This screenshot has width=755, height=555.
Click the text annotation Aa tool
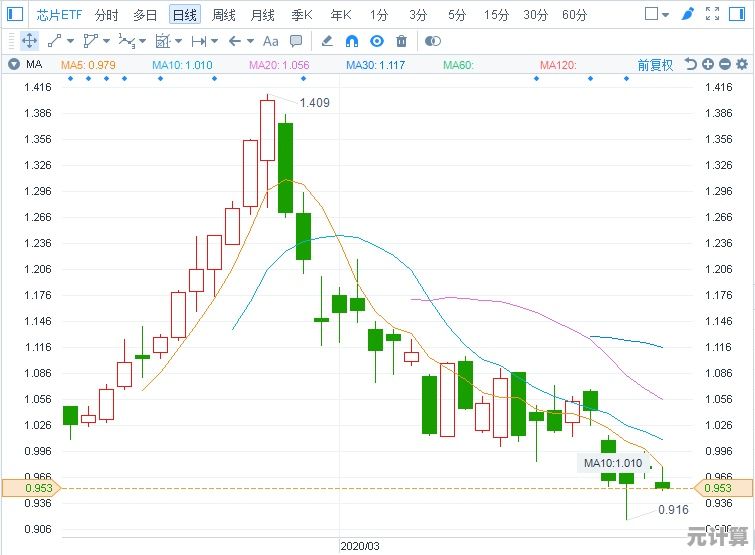click(271, 41)
